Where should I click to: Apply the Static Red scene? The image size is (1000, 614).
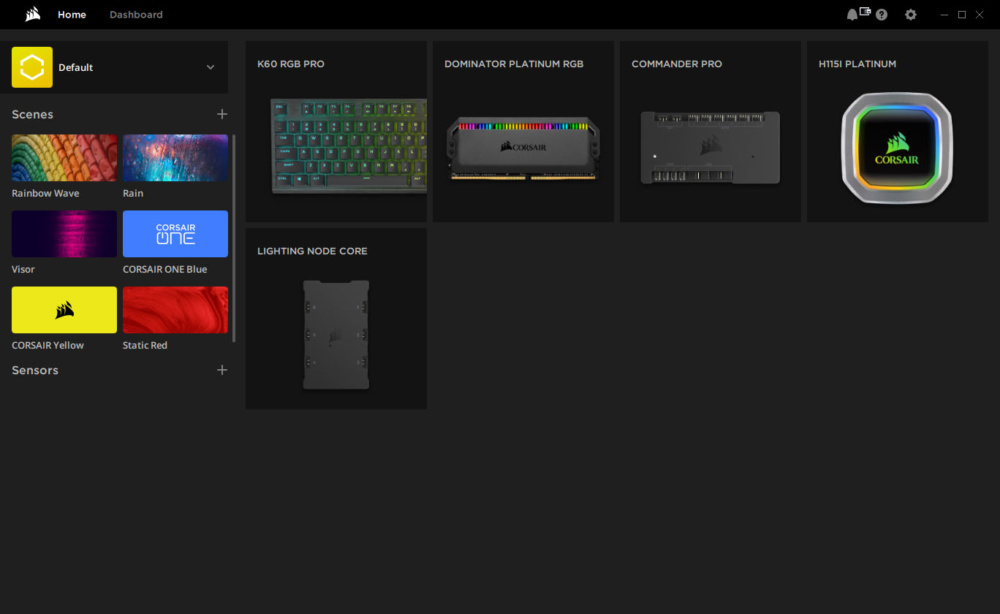[175, 310]
